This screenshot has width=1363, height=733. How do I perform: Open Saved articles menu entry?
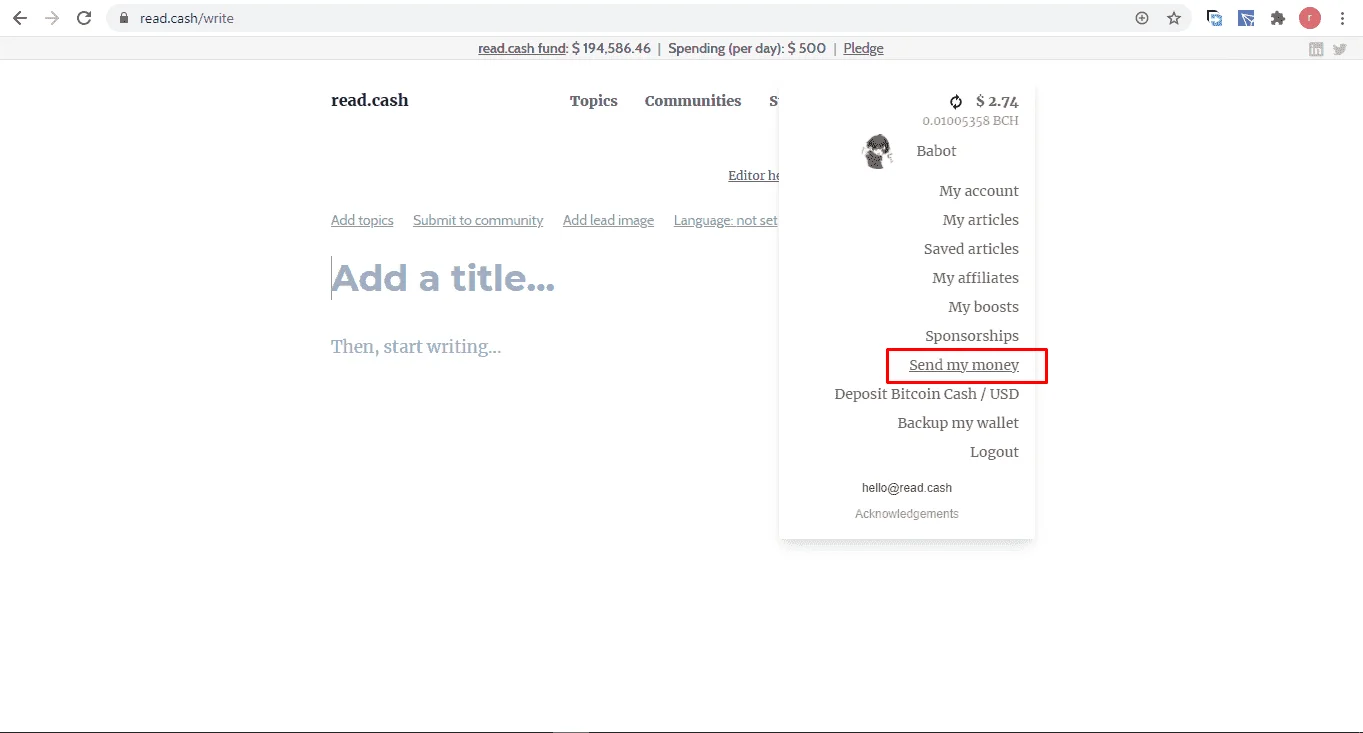(x=971, y=249)
